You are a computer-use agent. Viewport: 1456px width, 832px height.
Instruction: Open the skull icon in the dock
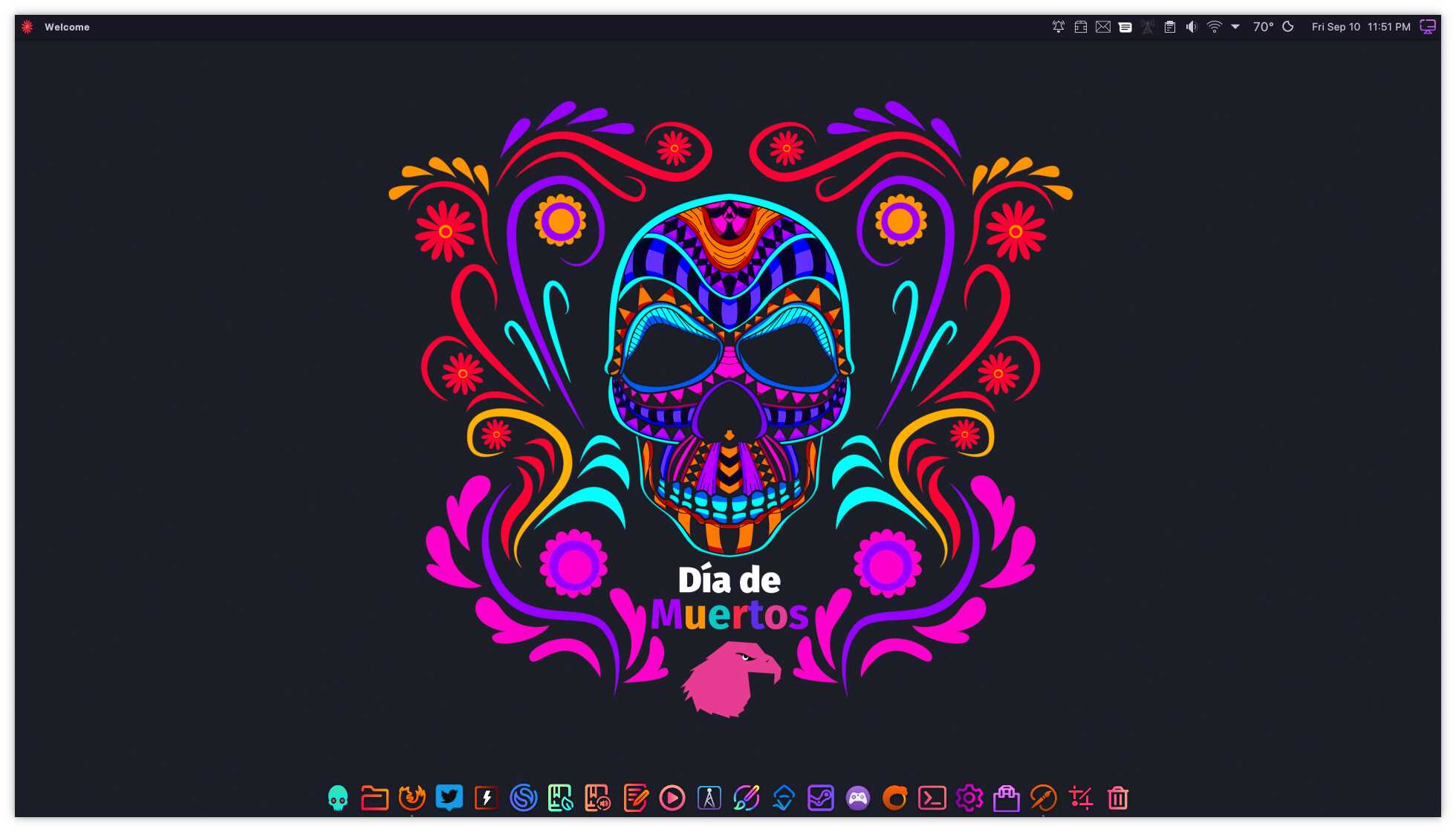point(338,798)
